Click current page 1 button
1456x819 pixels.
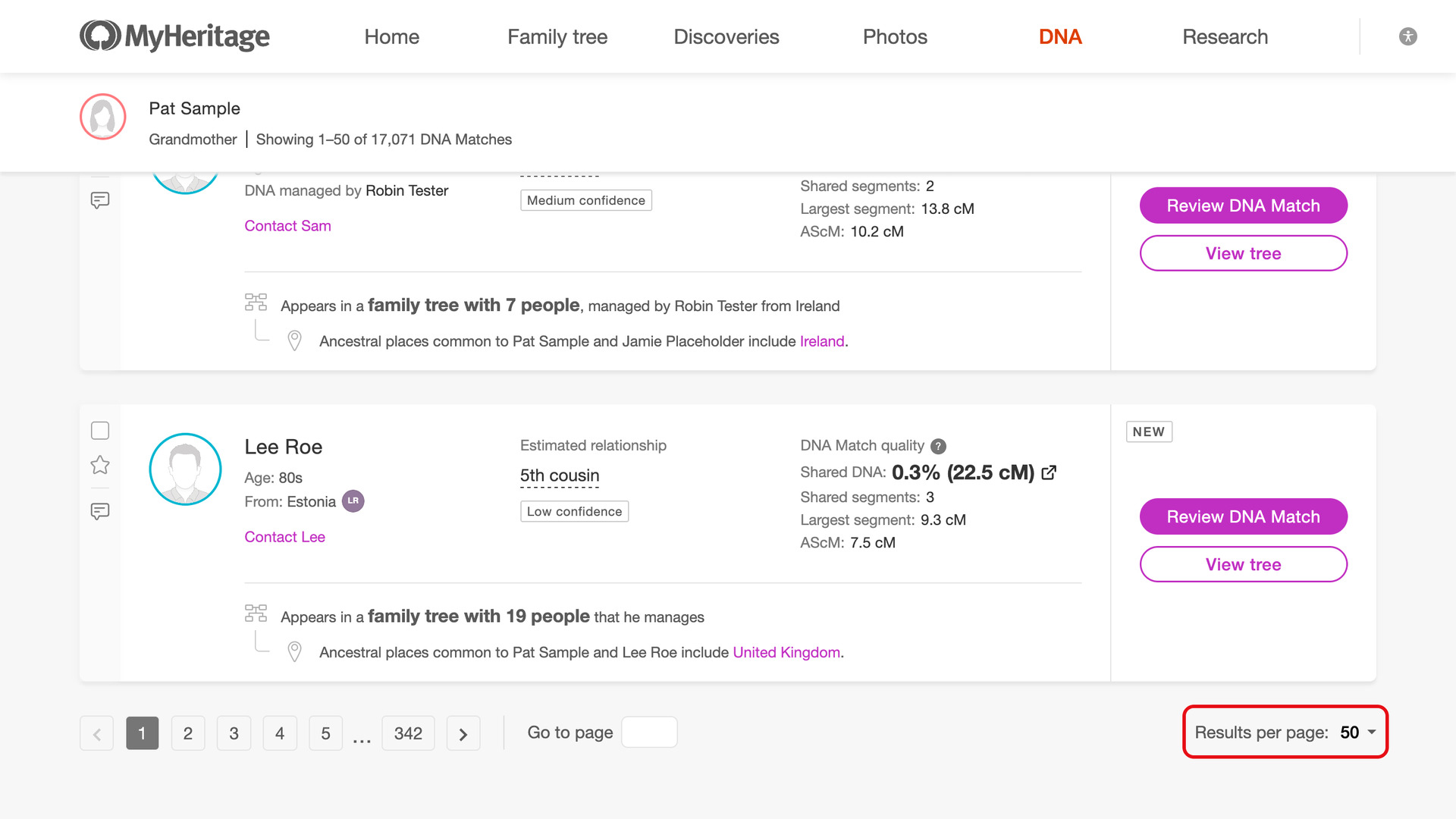(x=142, y=733)
